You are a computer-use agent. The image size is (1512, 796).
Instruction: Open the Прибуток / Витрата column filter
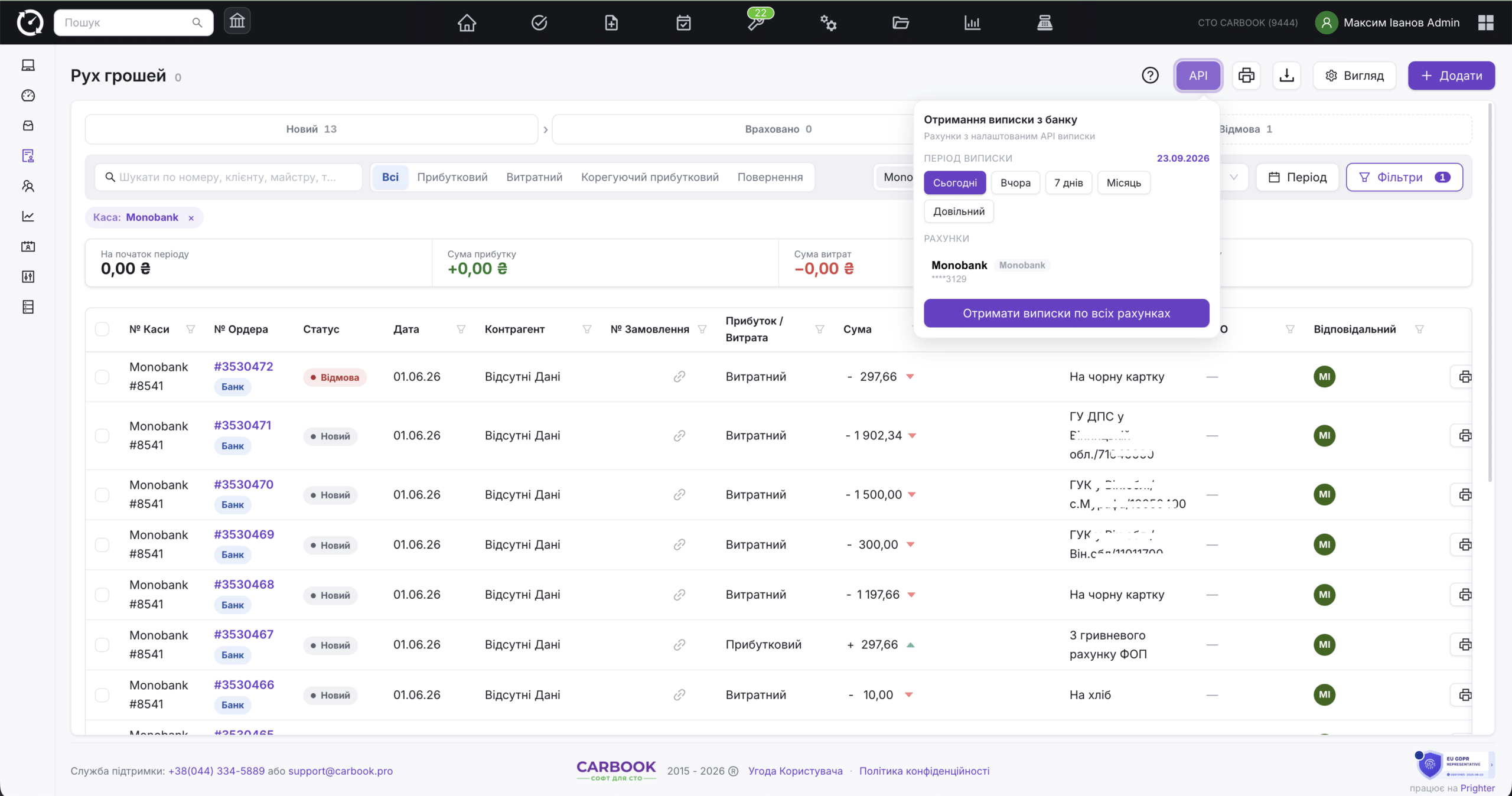point(819,329)
